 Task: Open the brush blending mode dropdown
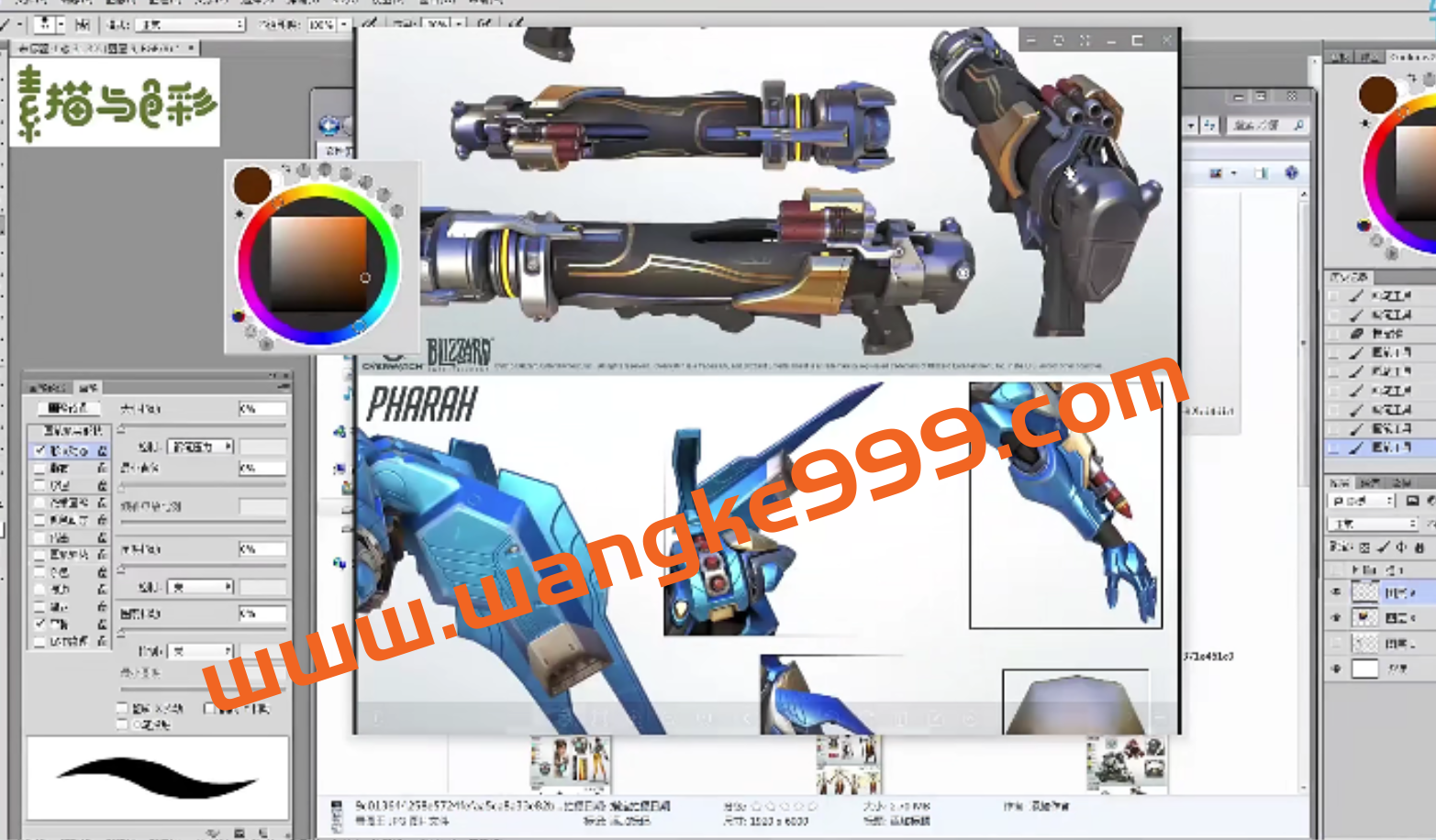[x=191, y=25]
